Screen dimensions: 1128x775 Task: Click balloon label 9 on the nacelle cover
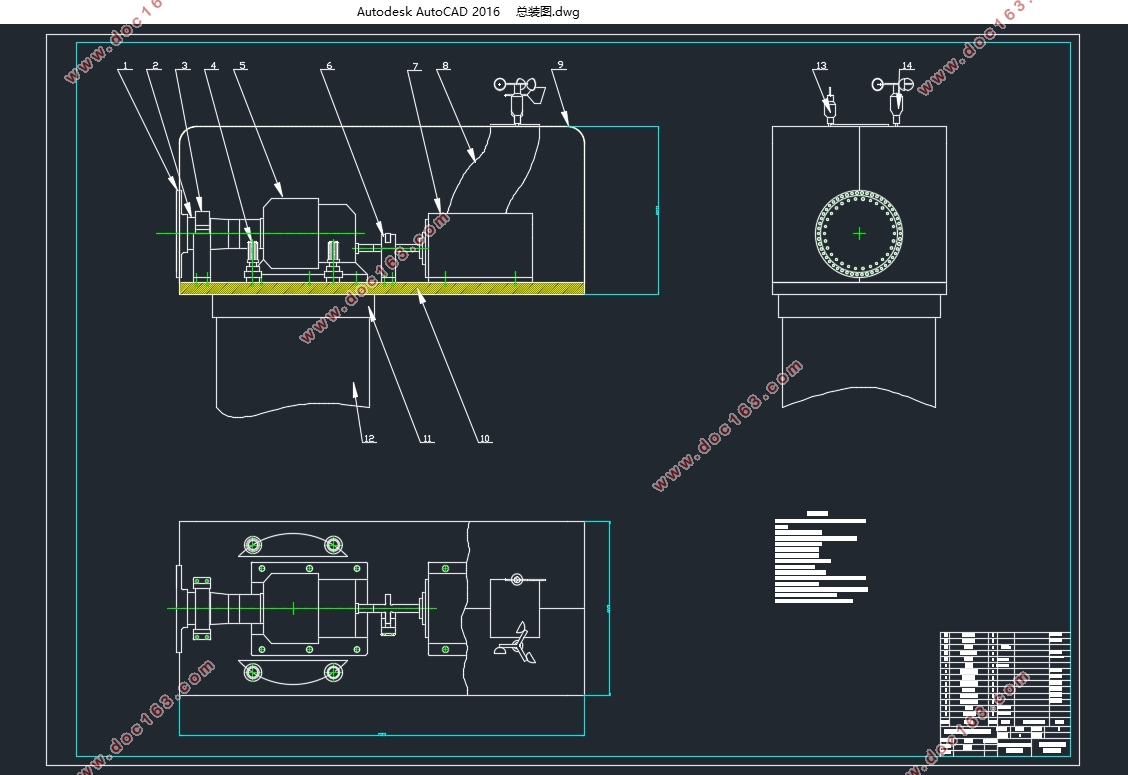[x=560, y=64]
